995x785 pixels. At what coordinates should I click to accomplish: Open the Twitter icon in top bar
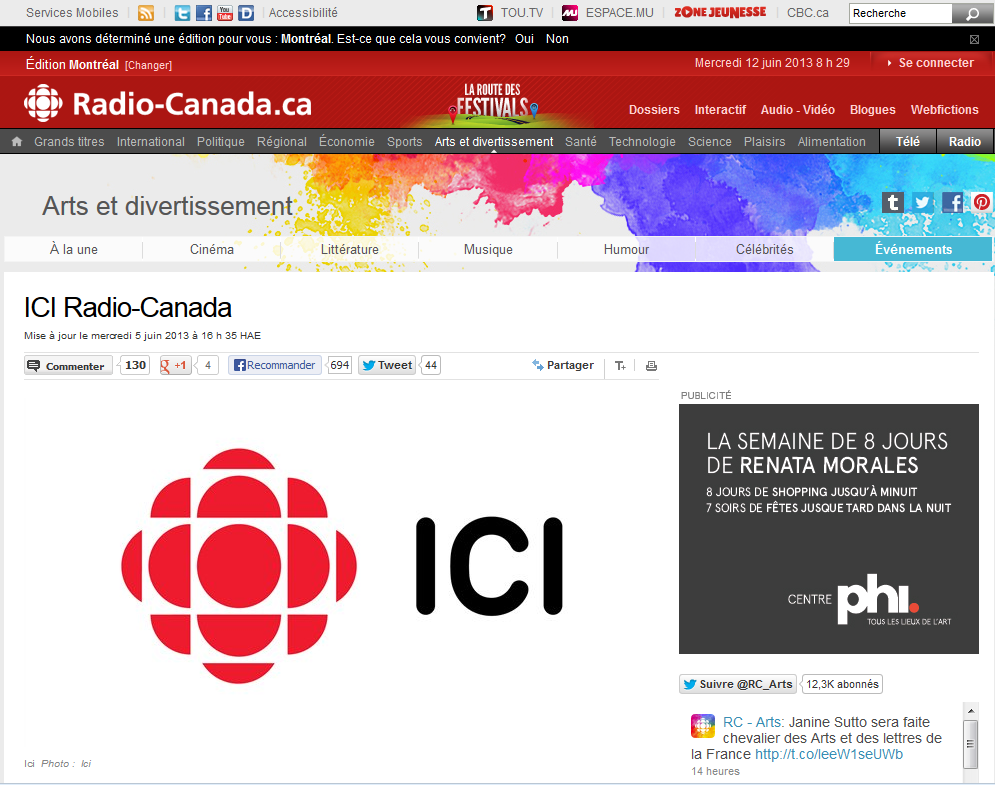[x=182, y=13]
